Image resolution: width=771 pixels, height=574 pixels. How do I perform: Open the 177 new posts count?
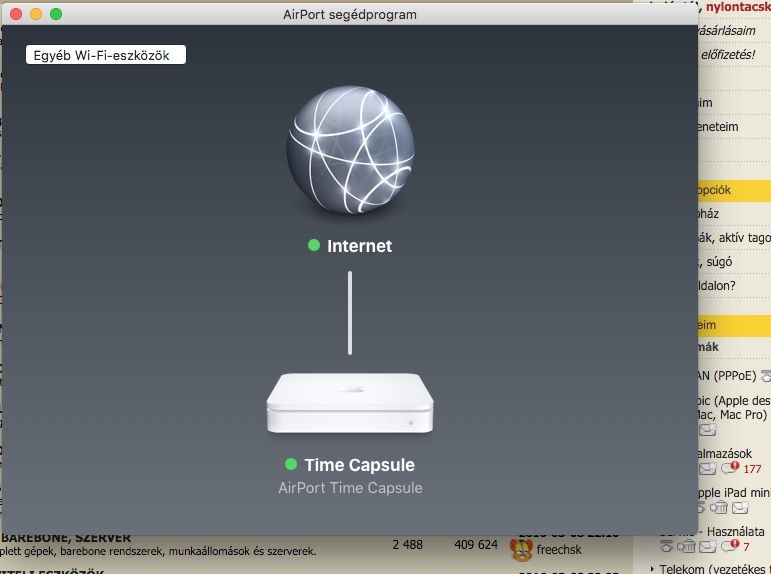[752, 469]
